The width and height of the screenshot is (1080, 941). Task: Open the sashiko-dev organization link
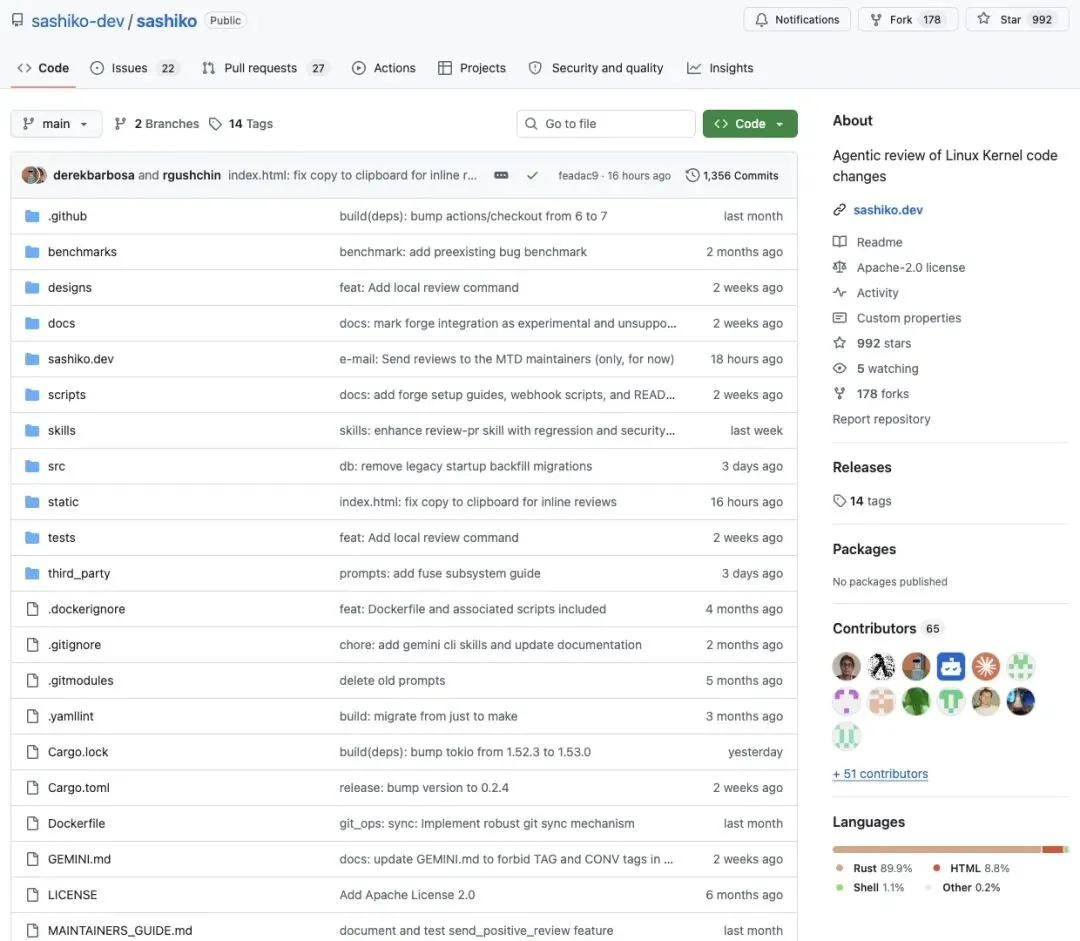pos(78,21)
